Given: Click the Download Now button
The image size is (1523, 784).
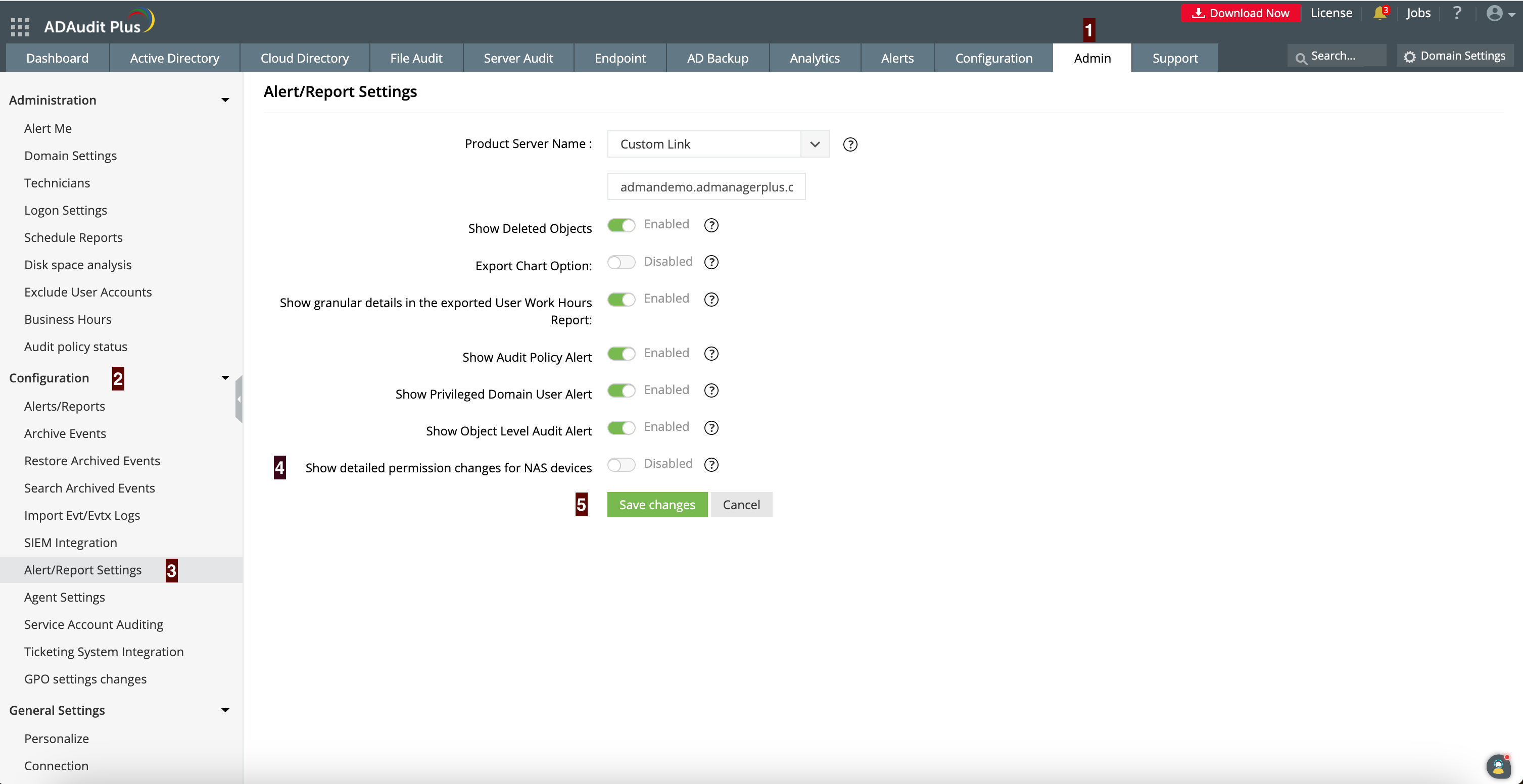Looking at the screenshot, I should pos(1240,13).
